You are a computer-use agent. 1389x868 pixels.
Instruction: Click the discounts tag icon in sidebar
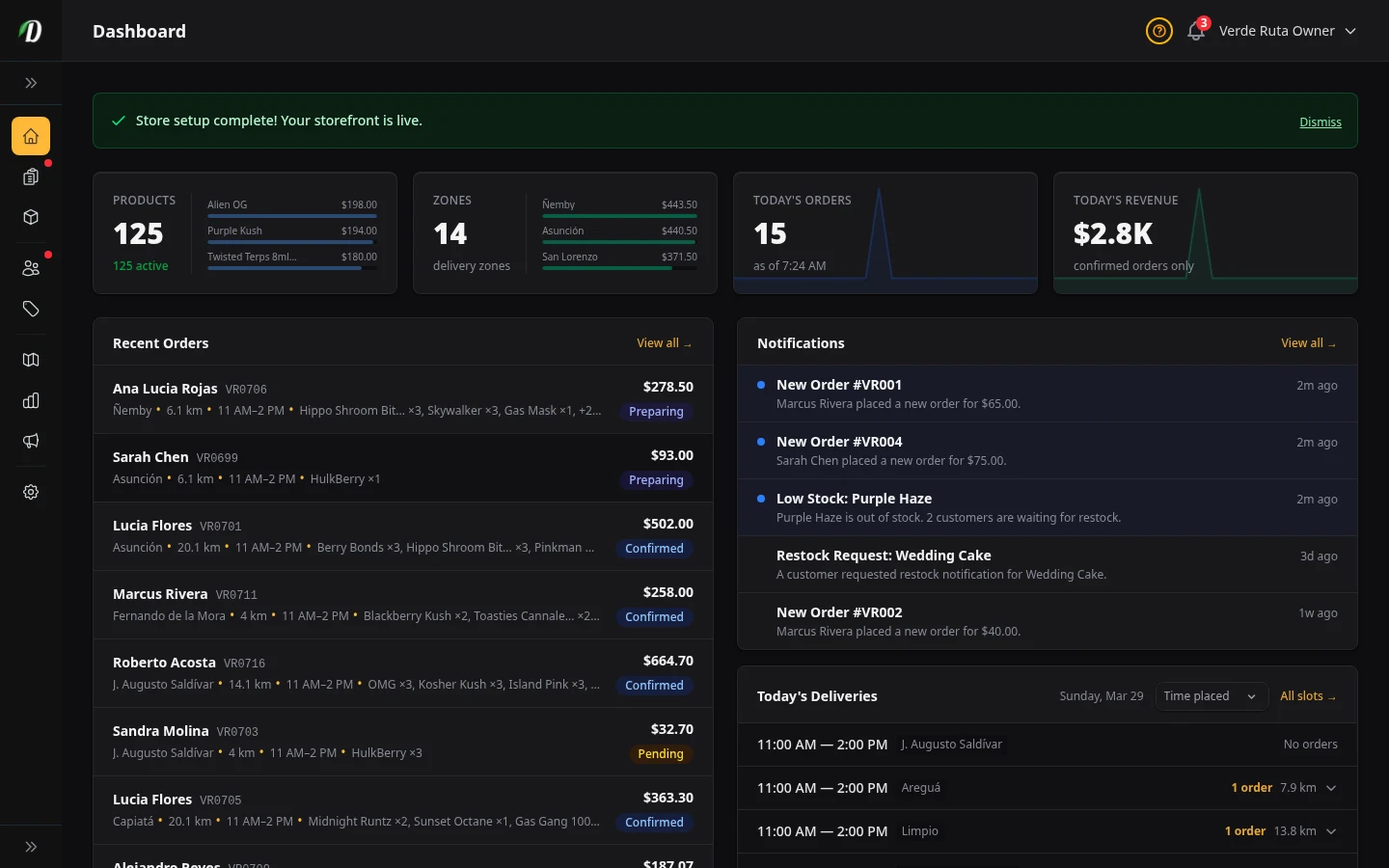pos(31,310)
